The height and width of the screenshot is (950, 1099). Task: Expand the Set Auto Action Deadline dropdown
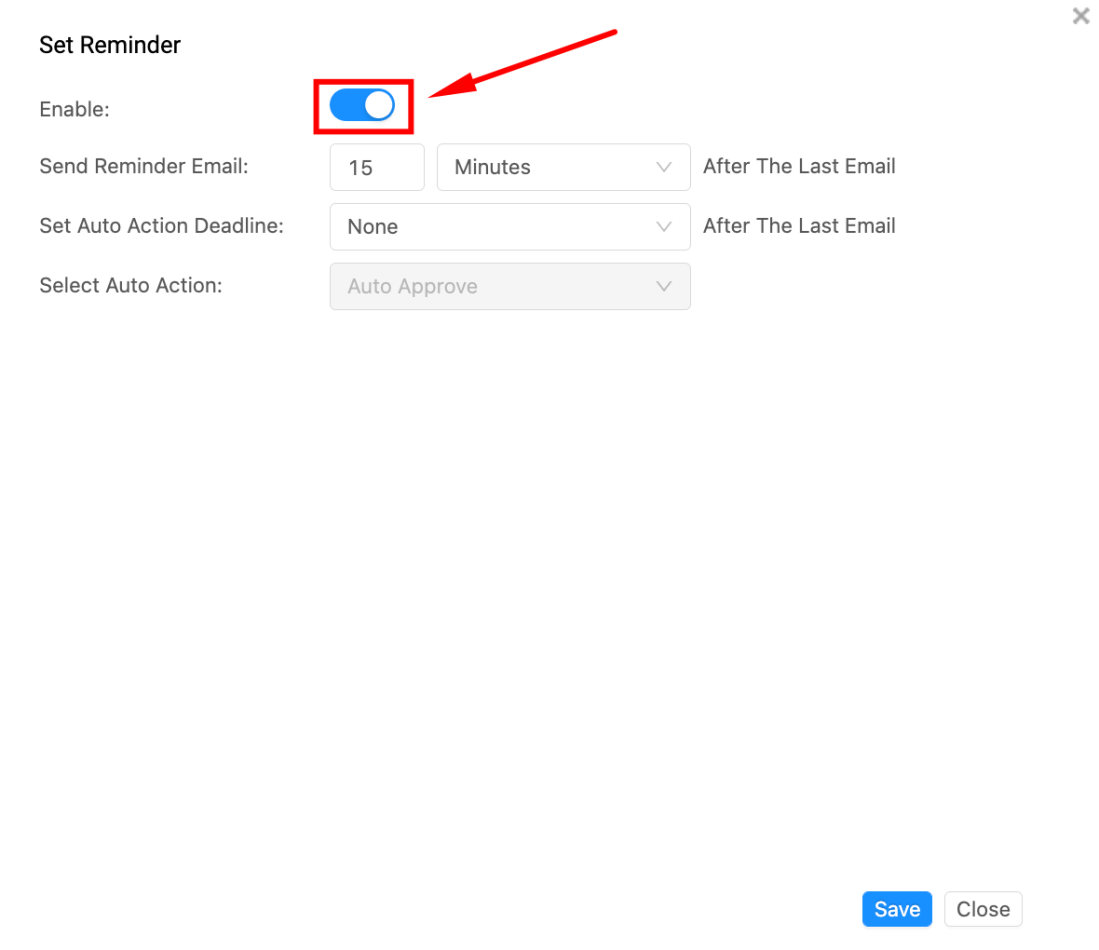pyautogui.click(x=510, y=226)
